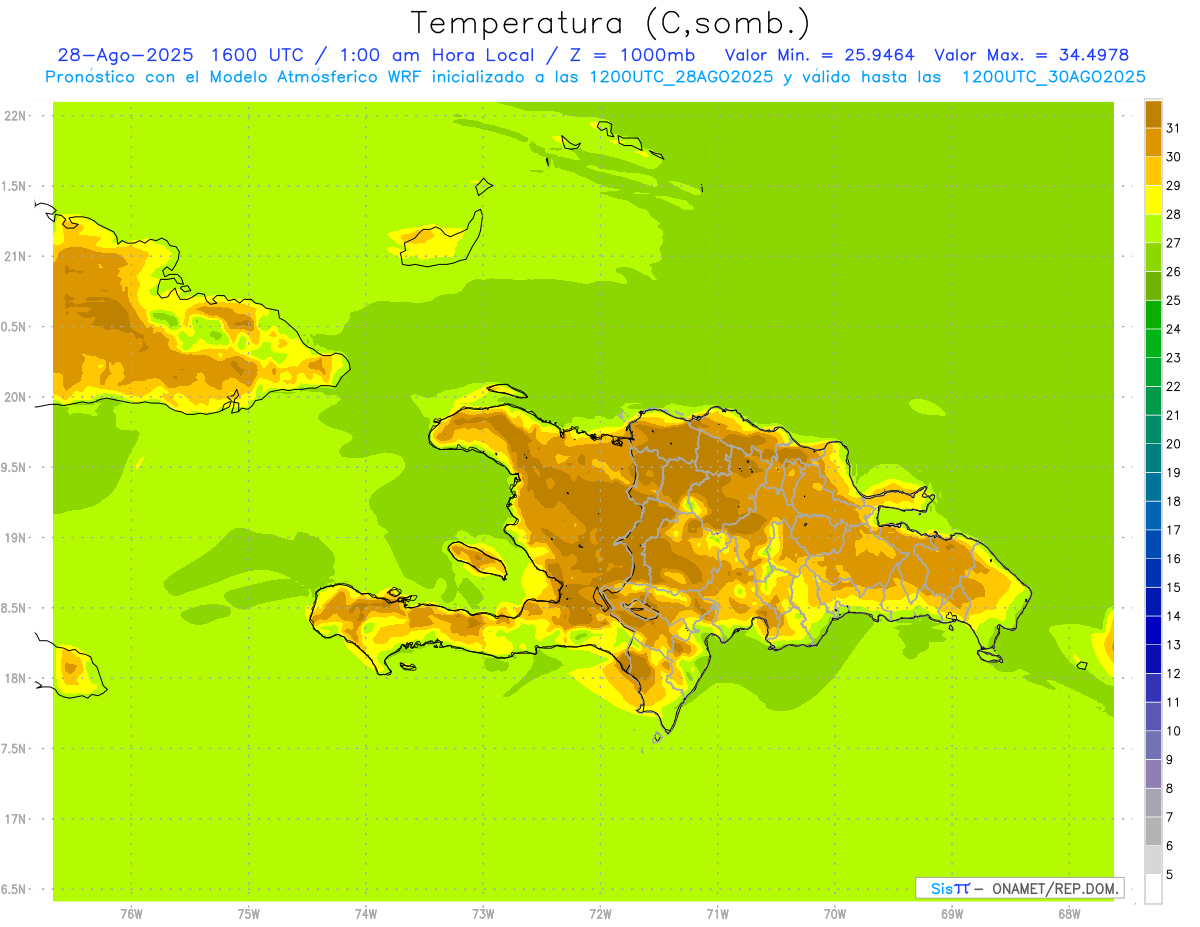The width and height of the screenshot is (1200, 927).
Task: Click the dark orange swatch above 31
Action: (1154, 115)
